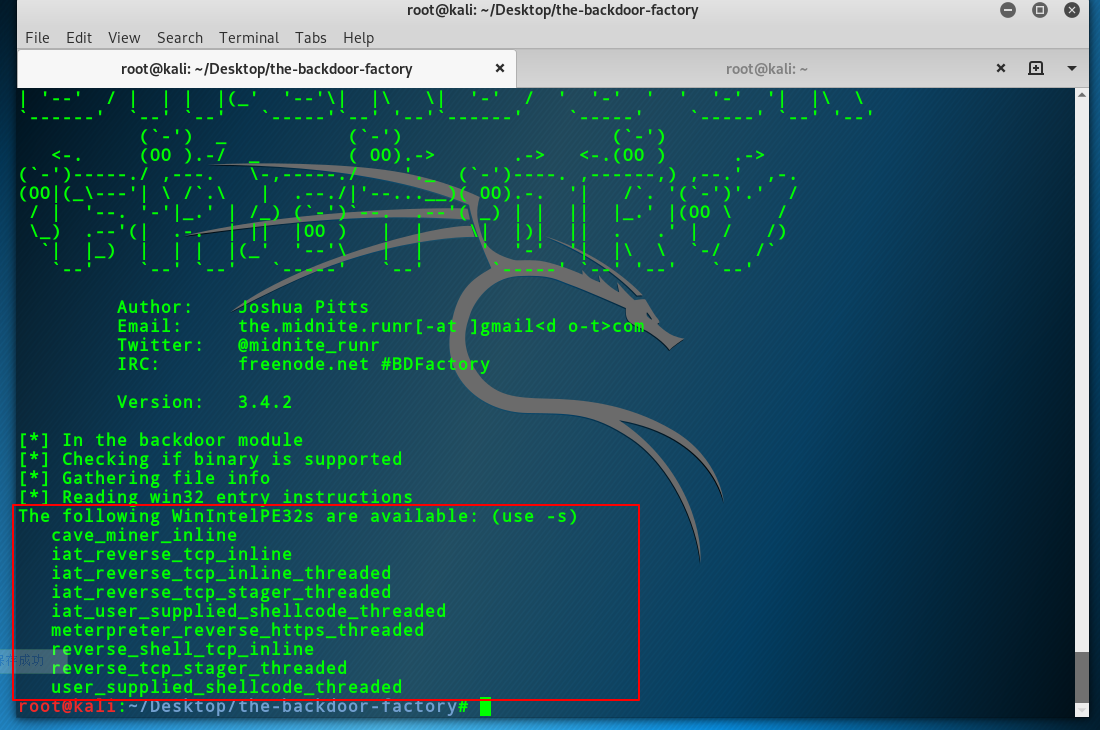Open the Terminal menu
This screenshot has width=1100, height=730.
(x=248, y=38)
